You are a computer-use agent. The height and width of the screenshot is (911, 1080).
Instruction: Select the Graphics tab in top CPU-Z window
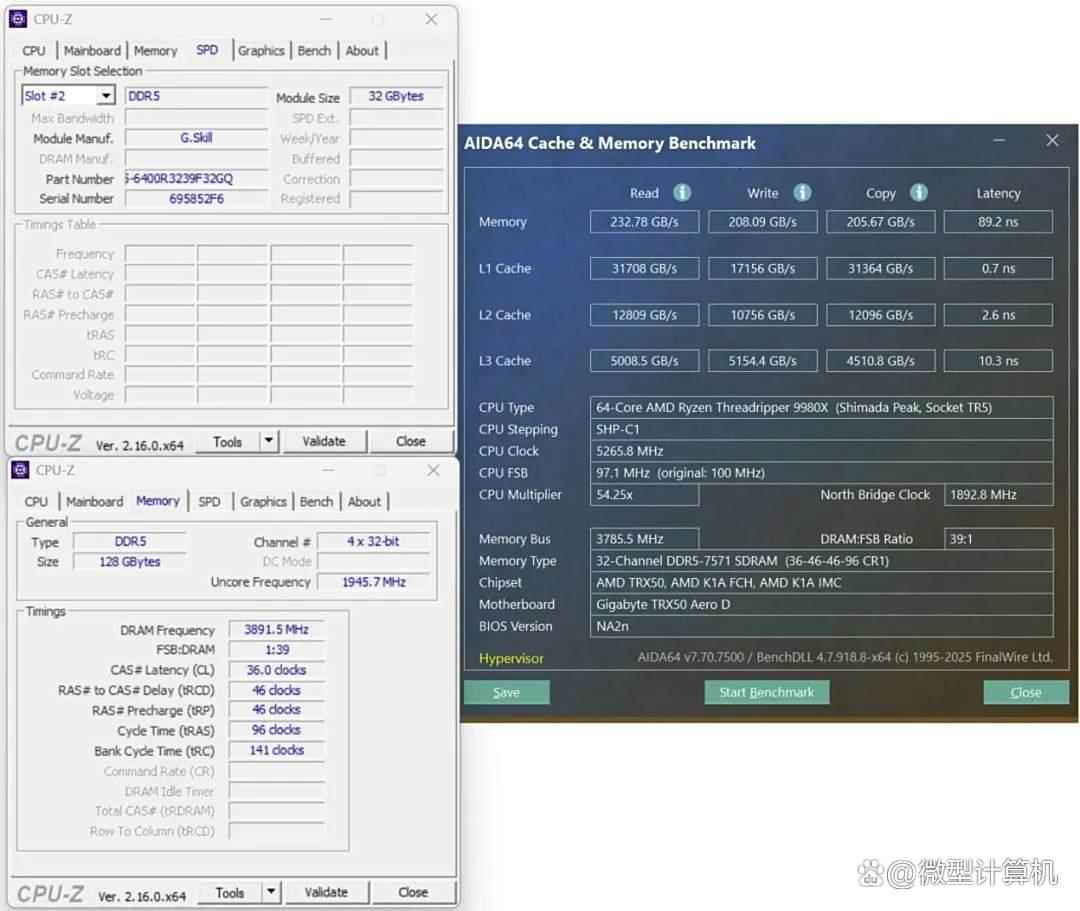pos(261,50)
